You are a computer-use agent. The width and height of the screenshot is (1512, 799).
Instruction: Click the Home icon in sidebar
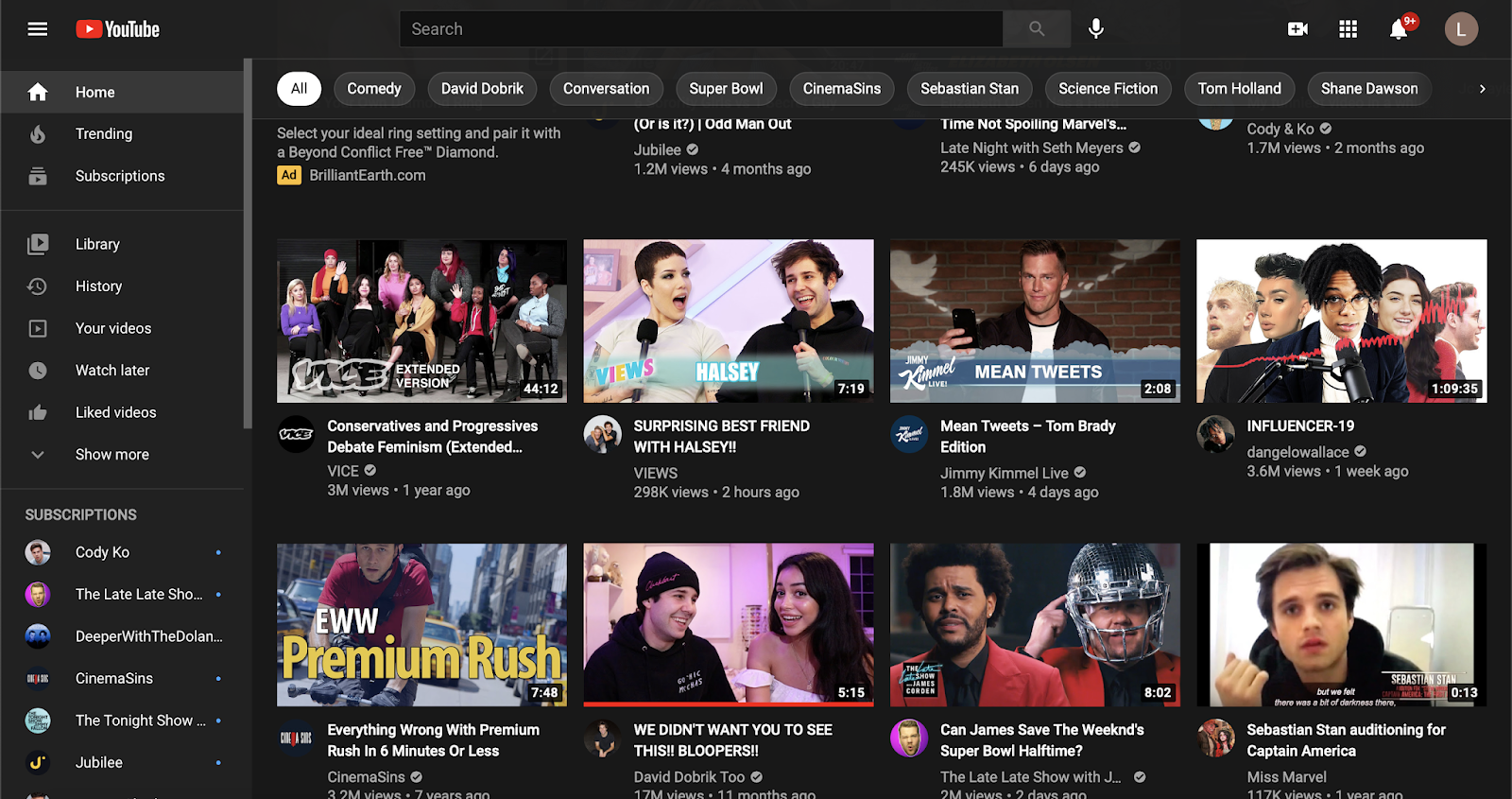[38, 92]
